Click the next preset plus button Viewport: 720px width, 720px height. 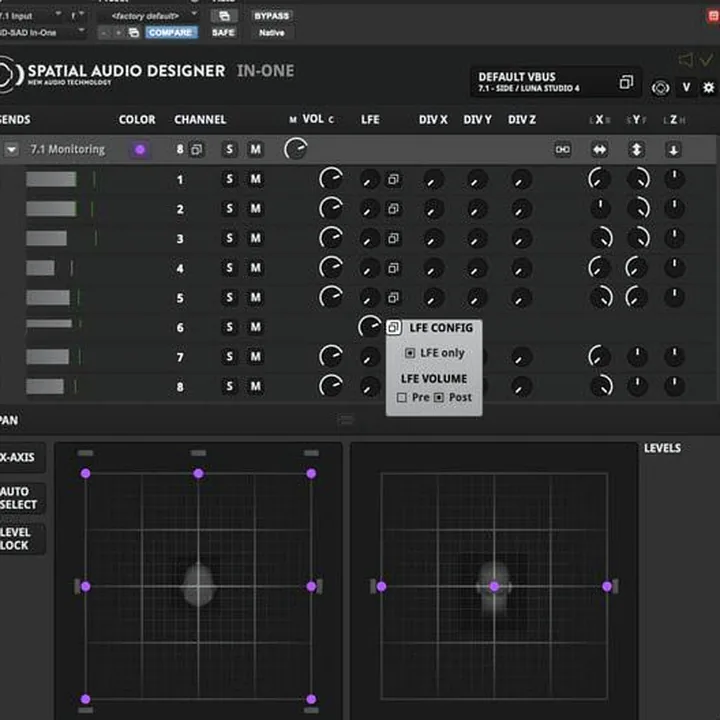pos(118,33)
